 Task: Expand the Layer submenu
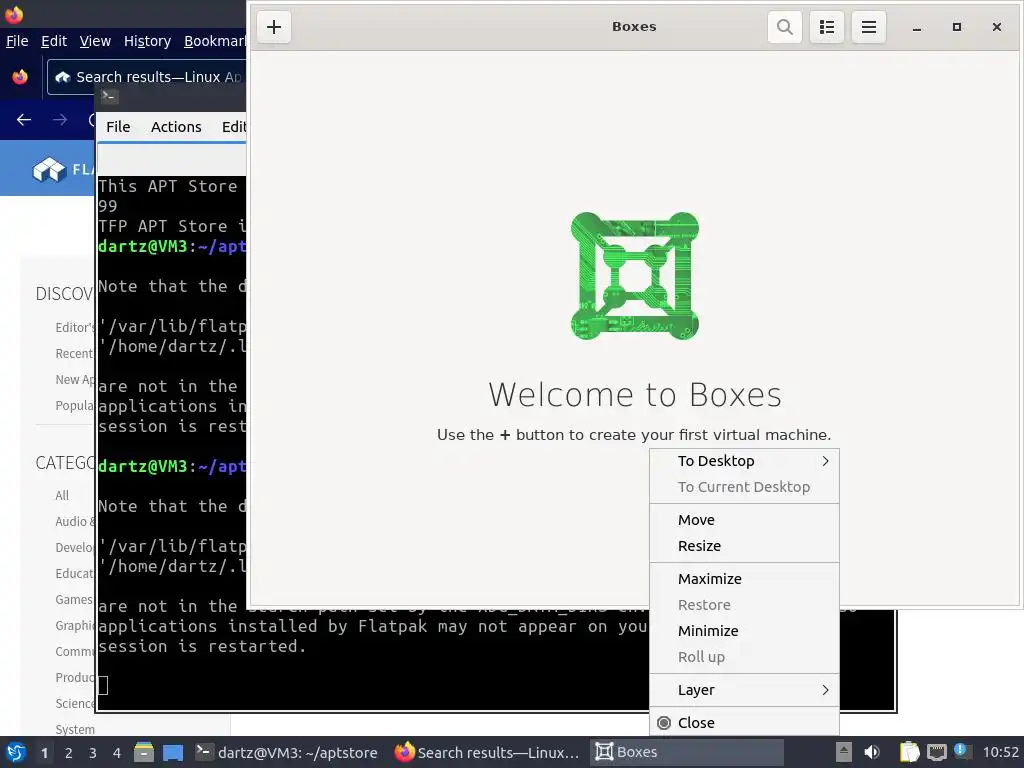(x=744, y=690)
